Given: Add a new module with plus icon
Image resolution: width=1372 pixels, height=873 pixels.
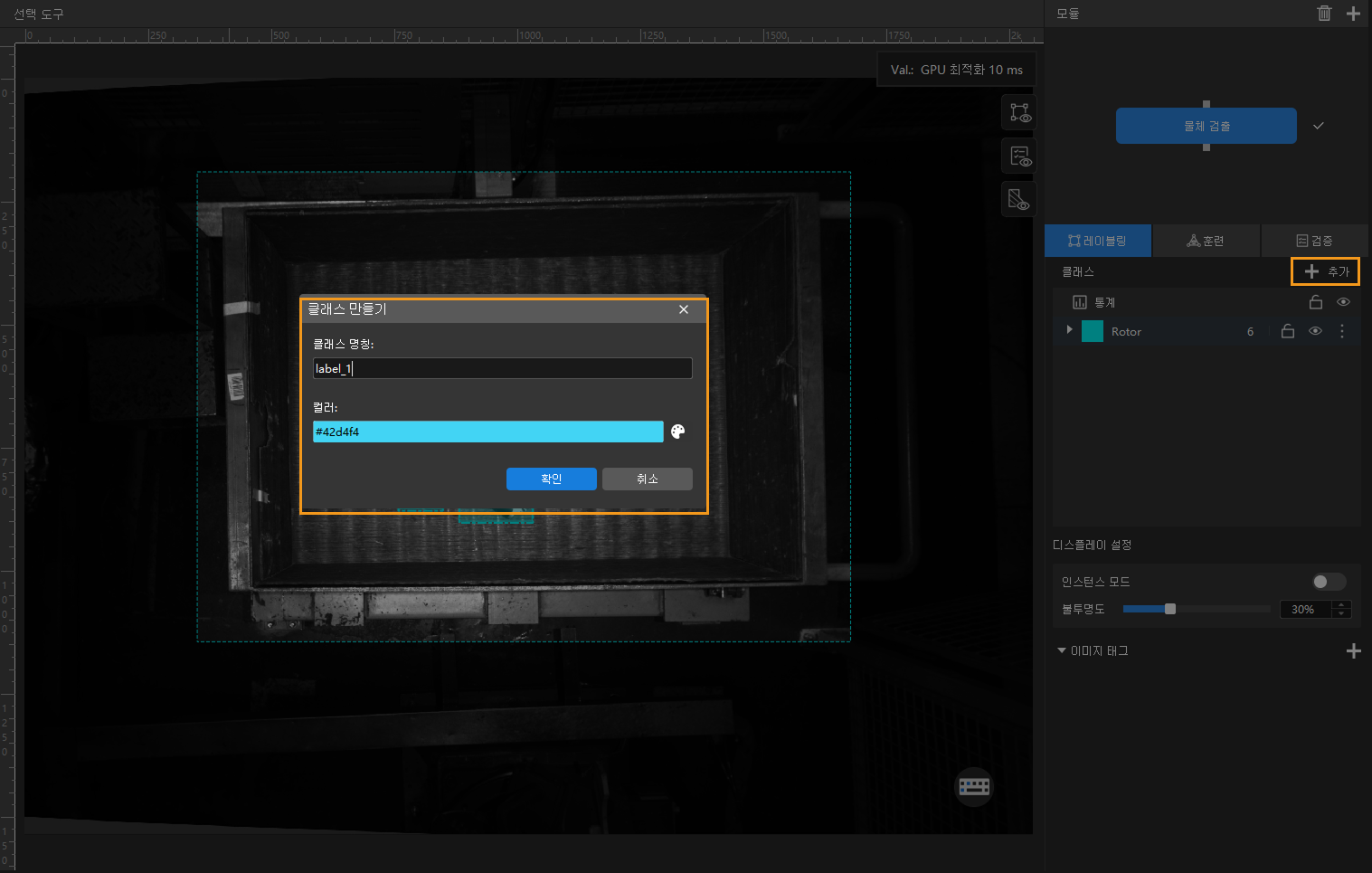Looking at the screenshot, I should point(1353,13).
